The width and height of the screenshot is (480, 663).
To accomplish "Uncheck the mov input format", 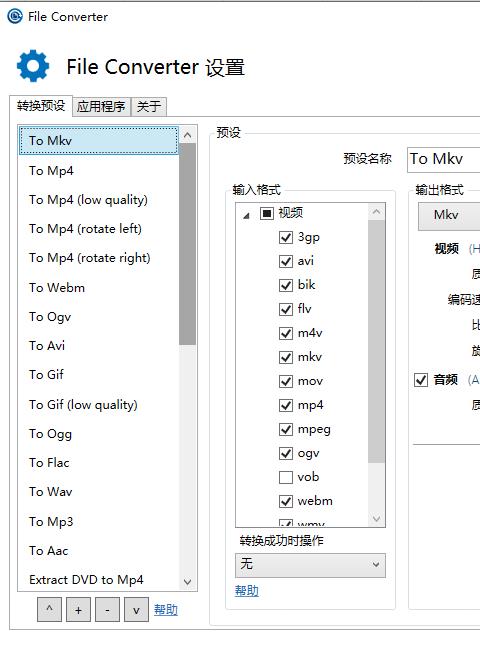I will point(286,381).
